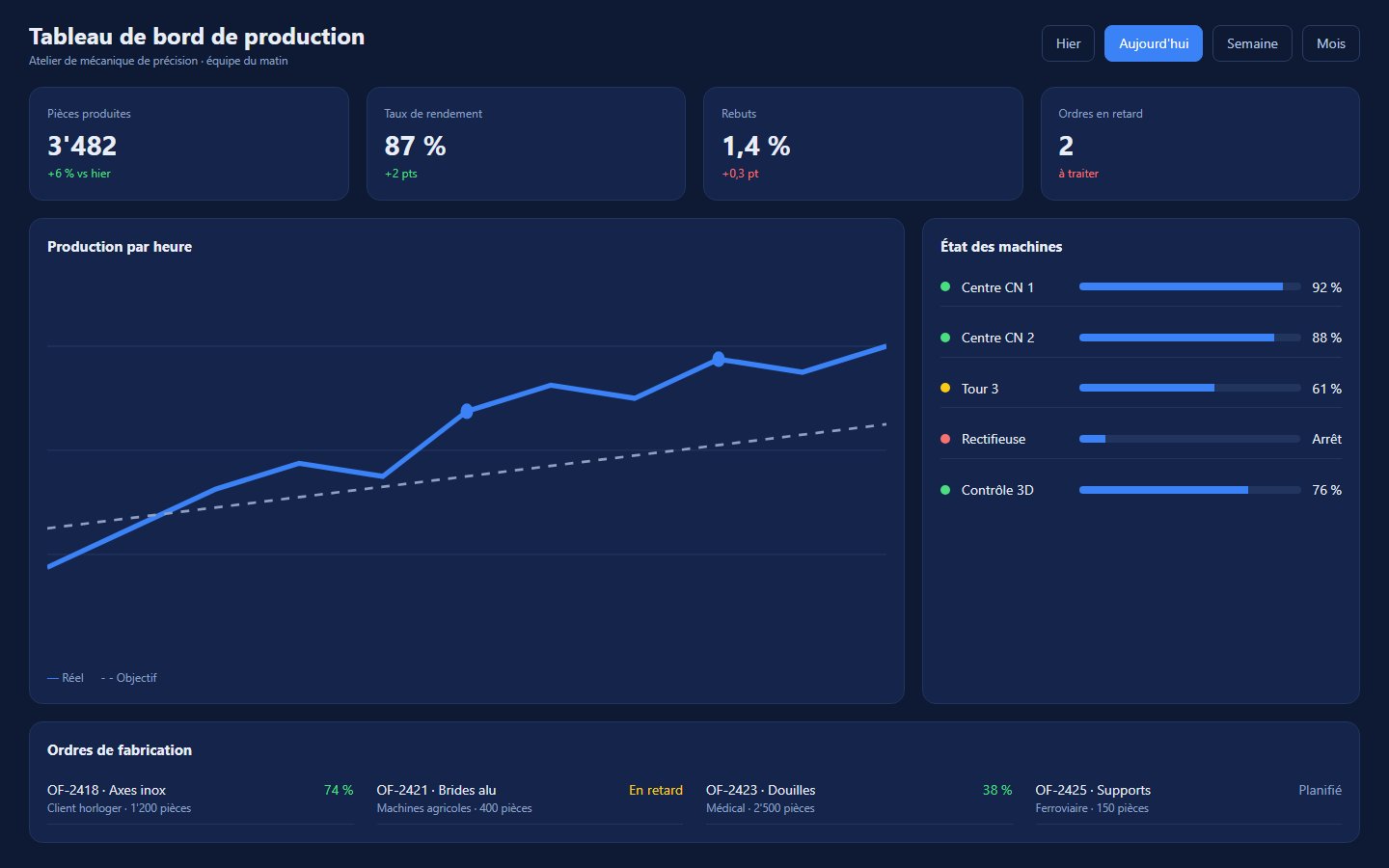Click the red status dot for Rectifieuse
This screenshot has width=1389, height=868.
[x=945, y=439]
